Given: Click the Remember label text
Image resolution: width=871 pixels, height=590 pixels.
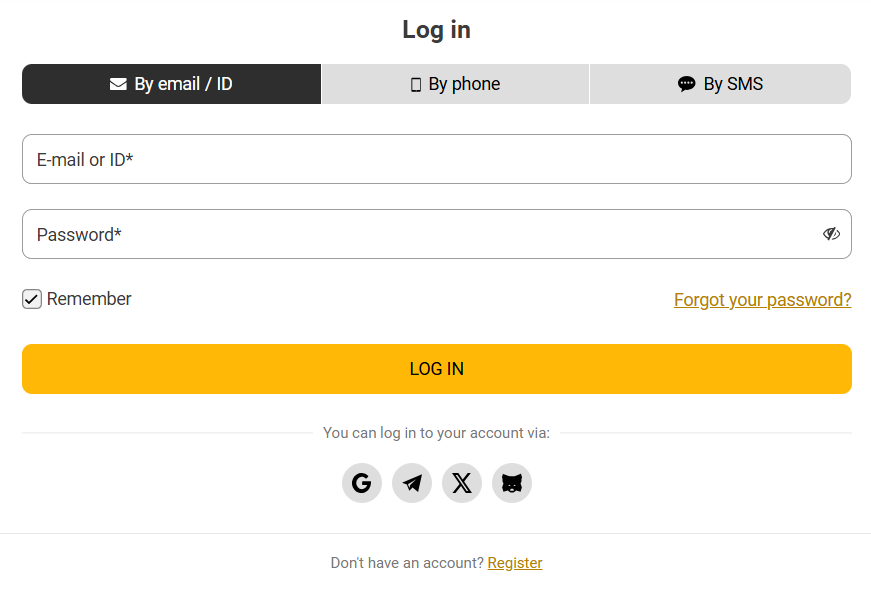Looking at the screenshot, I should [89, 299].
